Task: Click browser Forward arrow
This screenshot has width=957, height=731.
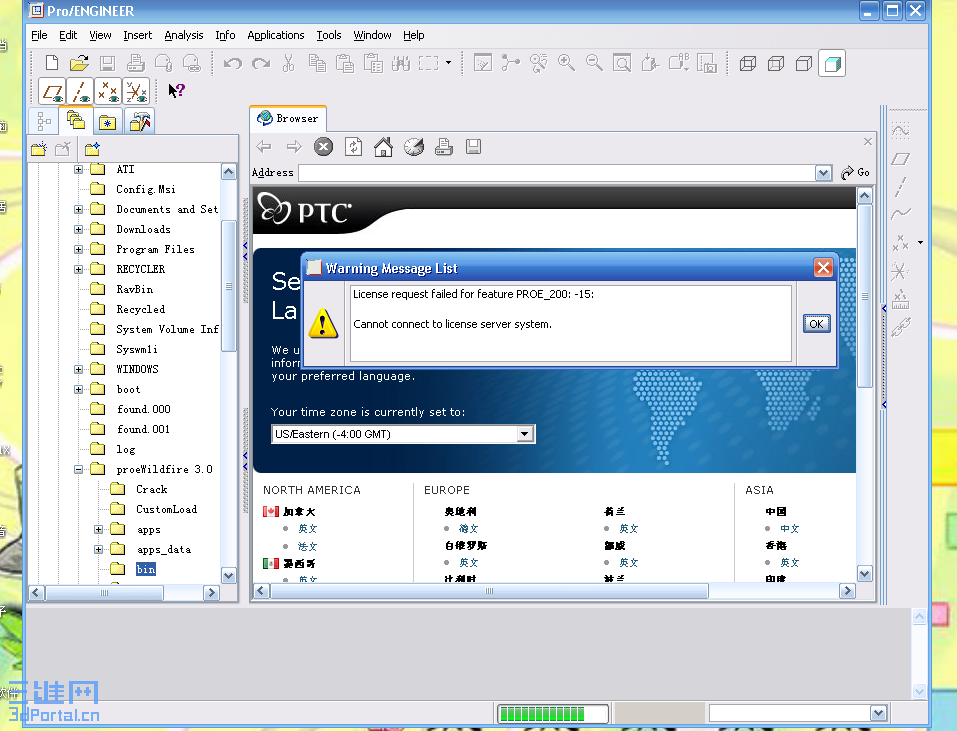Action: coord(294,146)
